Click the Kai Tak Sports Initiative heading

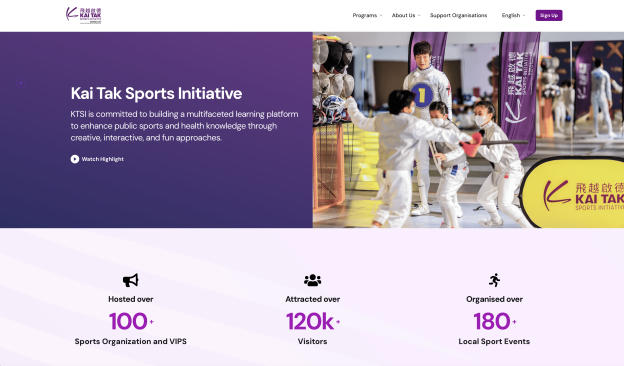[156, 93]
